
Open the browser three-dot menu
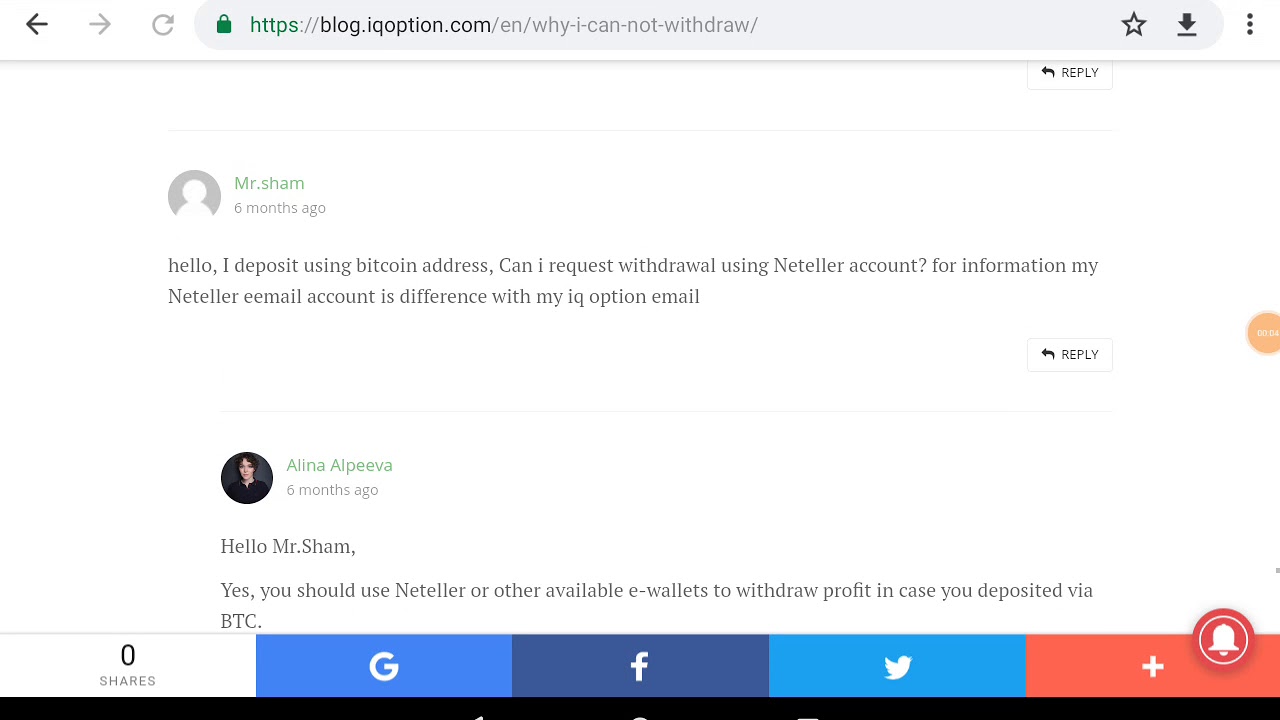point(1250,25)
